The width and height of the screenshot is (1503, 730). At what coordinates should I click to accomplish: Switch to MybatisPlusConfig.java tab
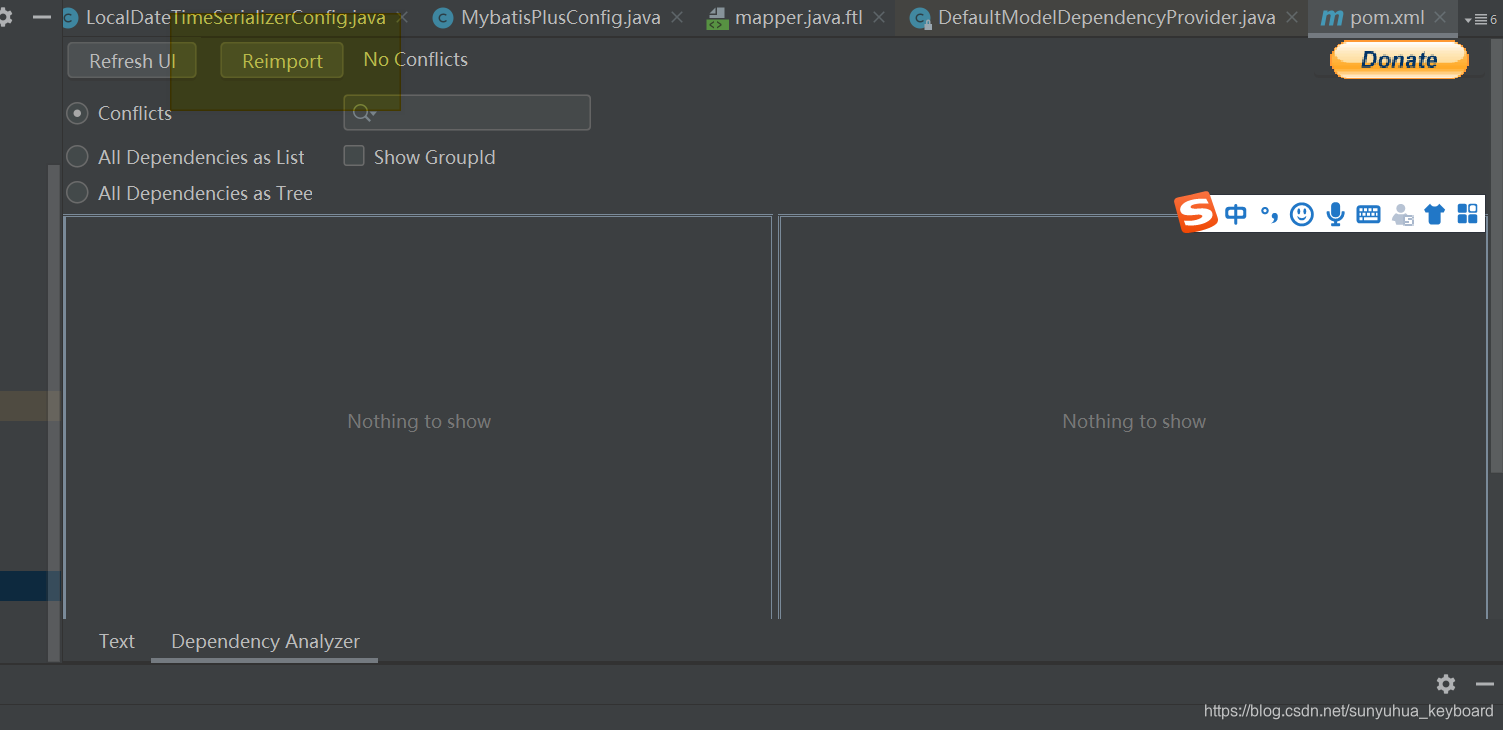(x=548, y=18)
